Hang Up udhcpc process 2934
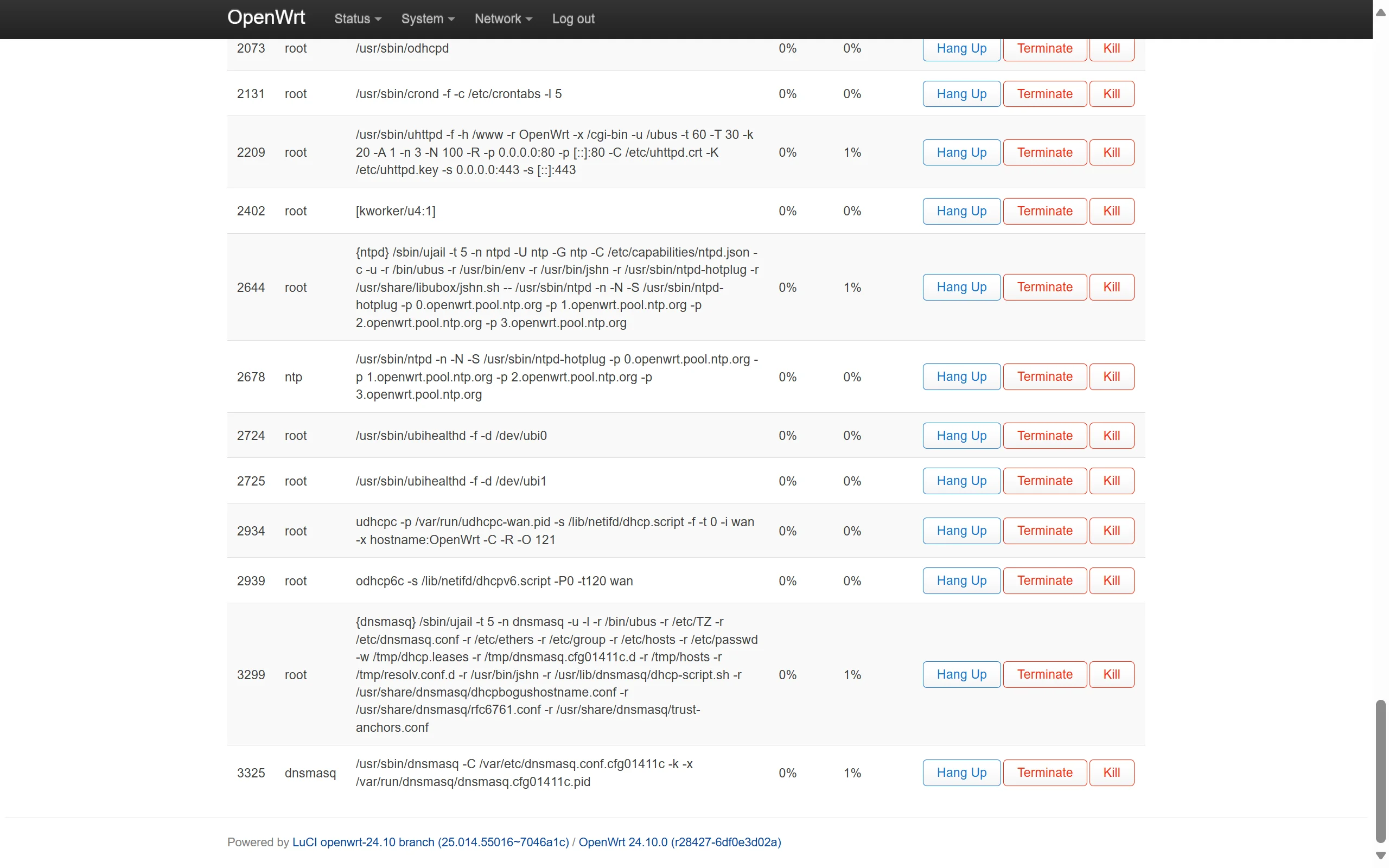 [x=961, y=531]
